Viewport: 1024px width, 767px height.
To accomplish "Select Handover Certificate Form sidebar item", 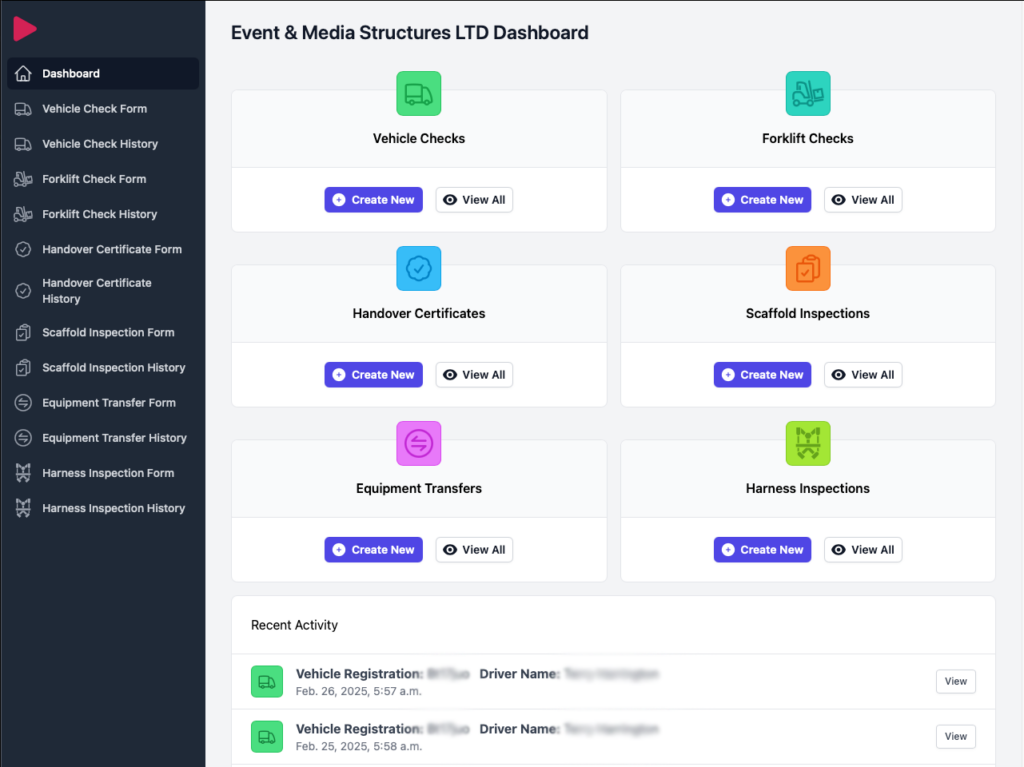I will tap(111, 249).
